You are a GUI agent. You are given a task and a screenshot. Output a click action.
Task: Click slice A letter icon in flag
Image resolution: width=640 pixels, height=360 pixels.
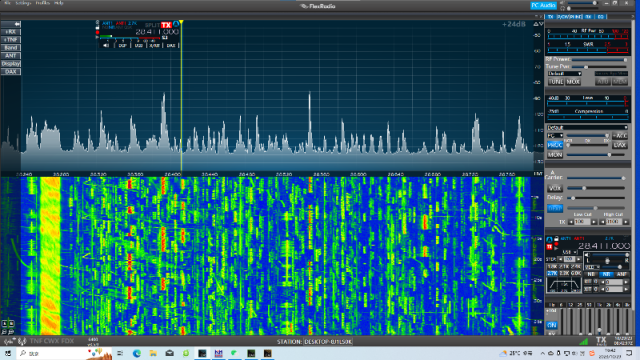click(x=176, y=24)
